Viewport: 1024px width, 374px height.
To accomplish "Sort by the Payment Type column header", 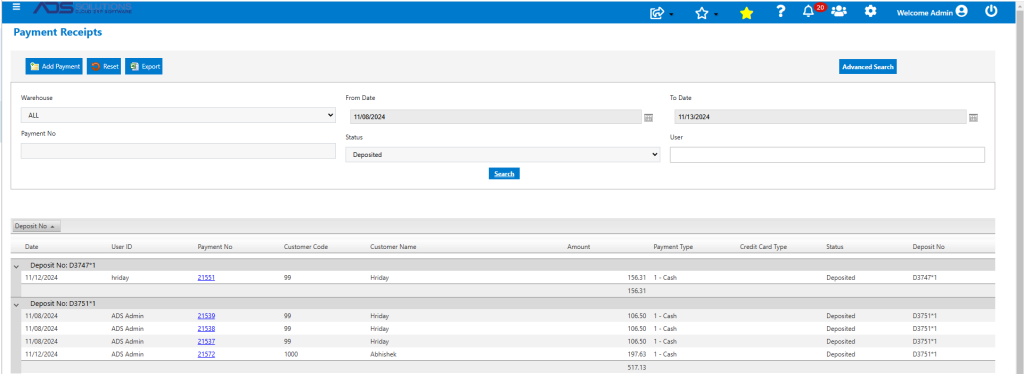I will coord(673,247).
